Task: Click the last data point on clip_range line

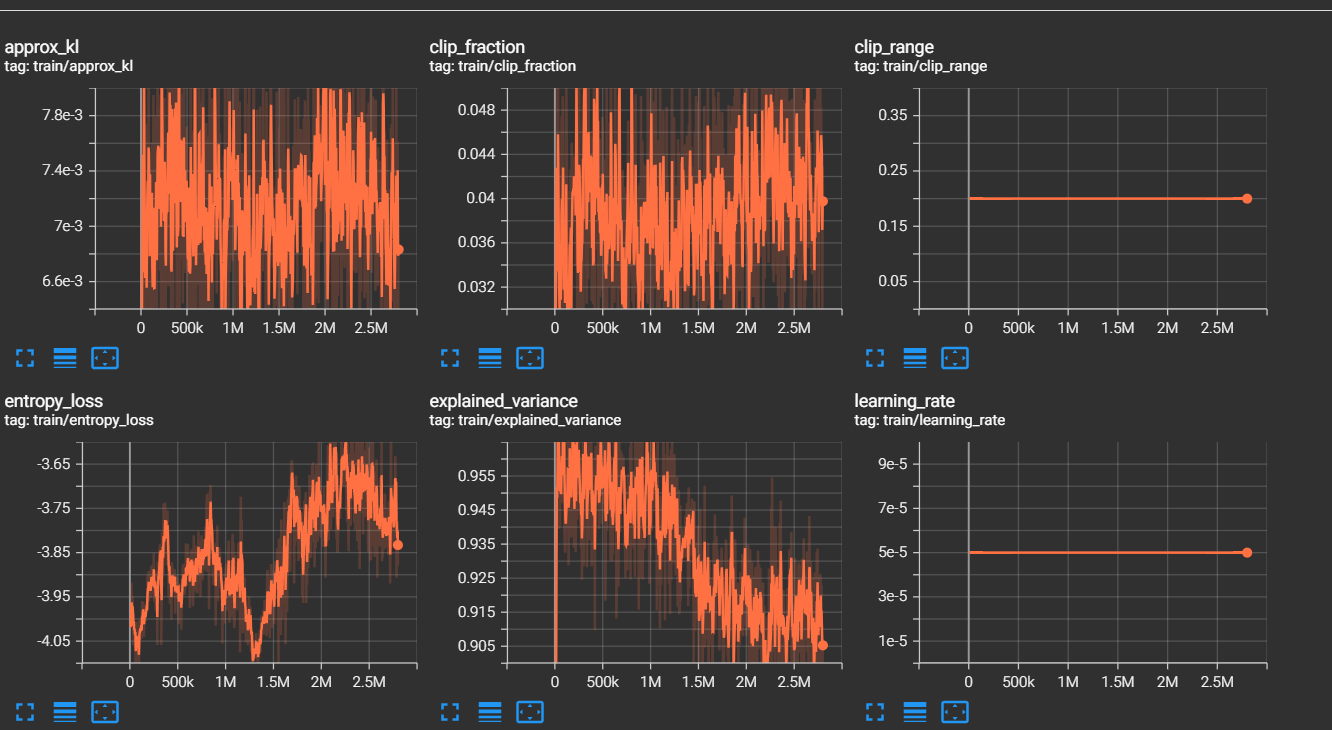Action: (x=1247, y=198)
